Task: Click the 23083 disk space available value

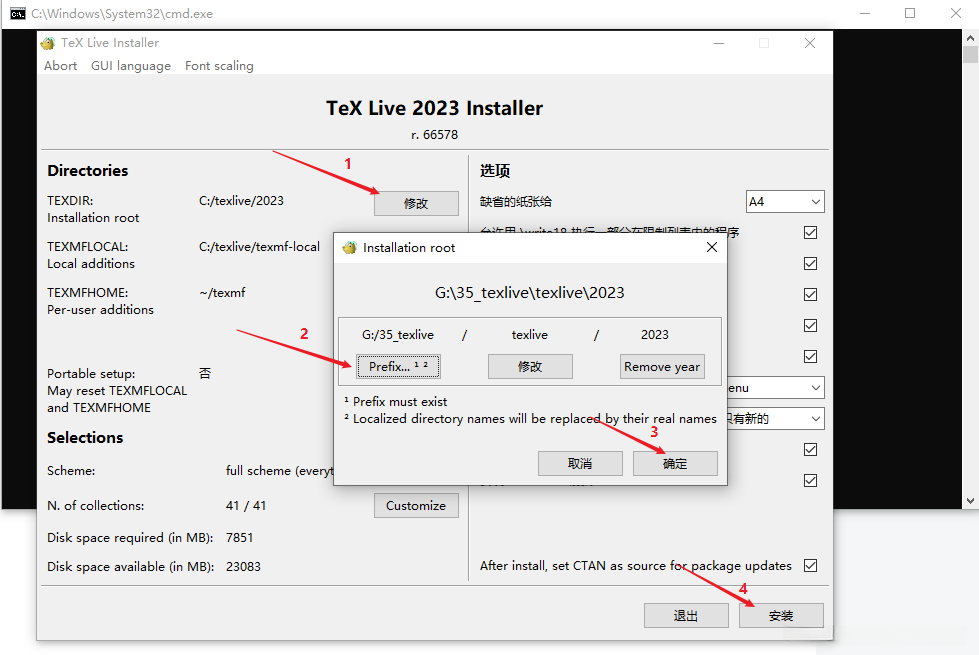Action: [243, 567]
